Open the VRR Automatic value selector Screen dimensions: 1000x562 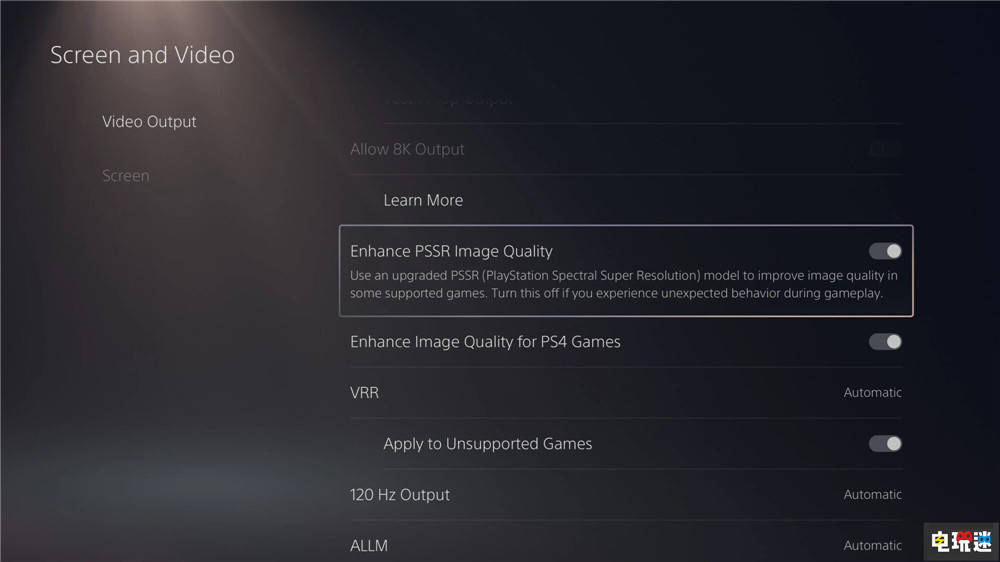(872, 392)
